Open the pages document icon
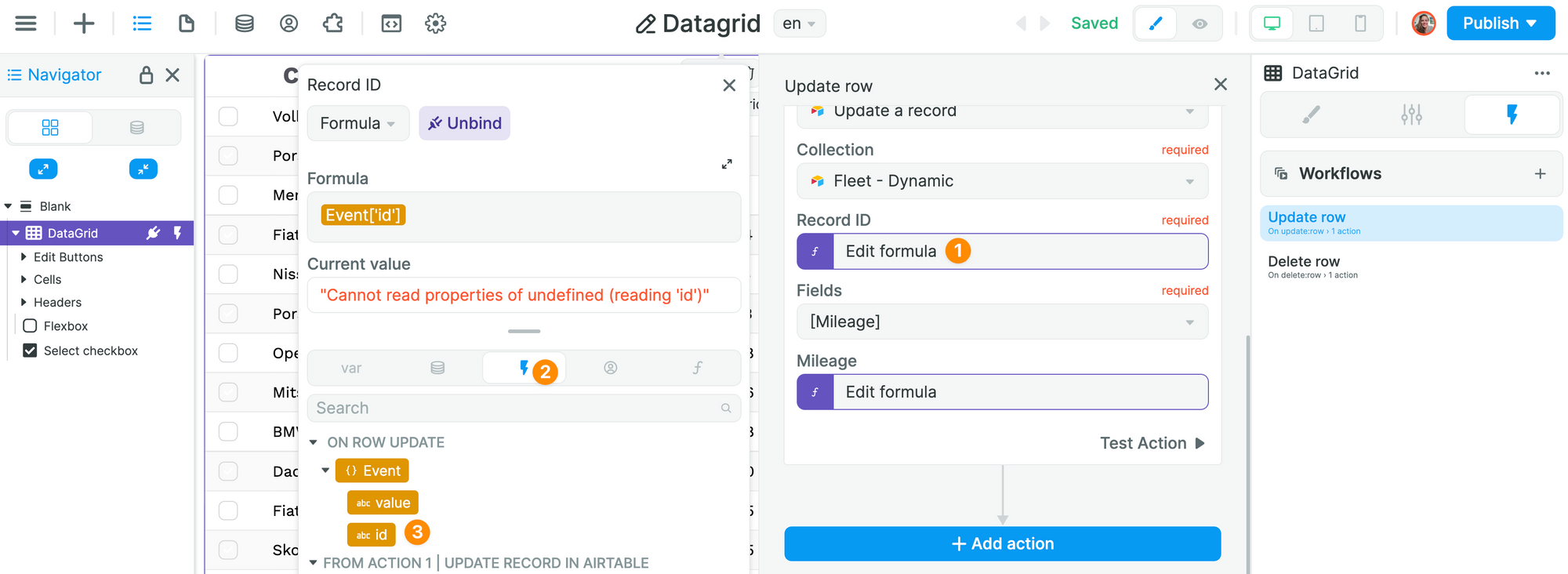Image resolution: width=1568 pixels, height=574 pixels. tap(187, 24)
